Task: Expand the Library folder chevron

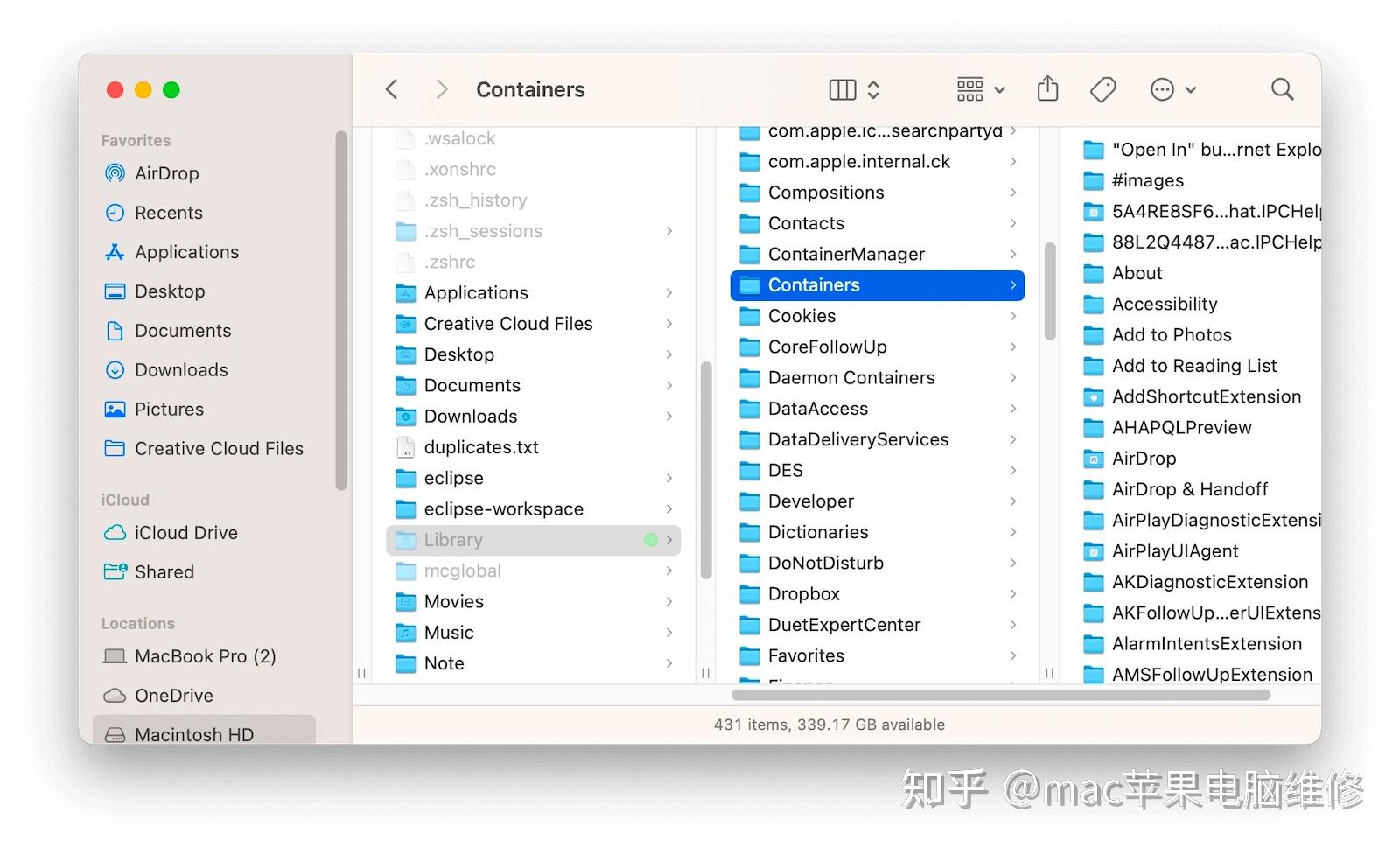Action: point(668,540)
